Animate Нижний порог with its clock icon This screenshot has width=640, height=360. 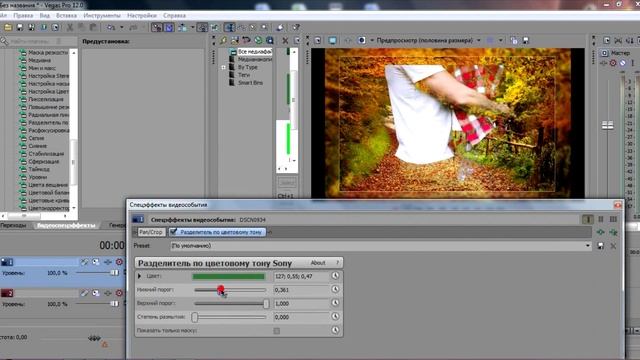point(335,289)
